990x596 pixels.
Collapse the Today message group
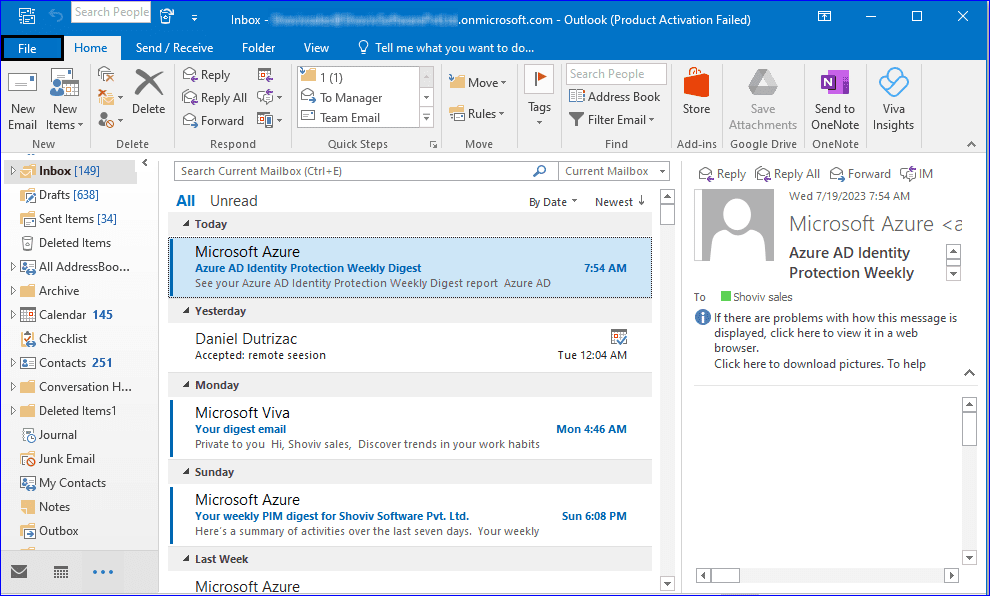(186, 224)
